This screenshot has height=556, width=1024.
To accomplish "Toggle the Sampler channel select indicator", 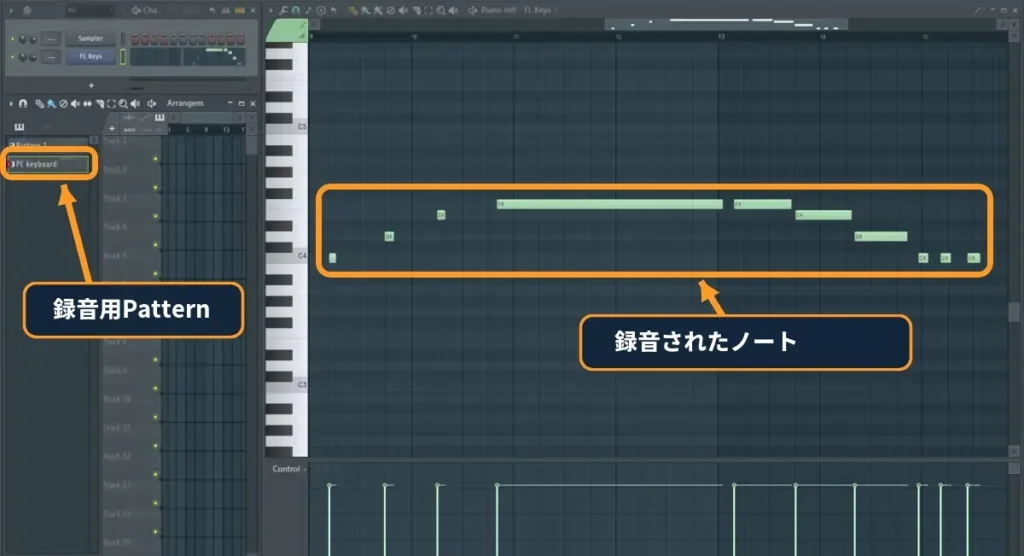I will pos(122,39).
